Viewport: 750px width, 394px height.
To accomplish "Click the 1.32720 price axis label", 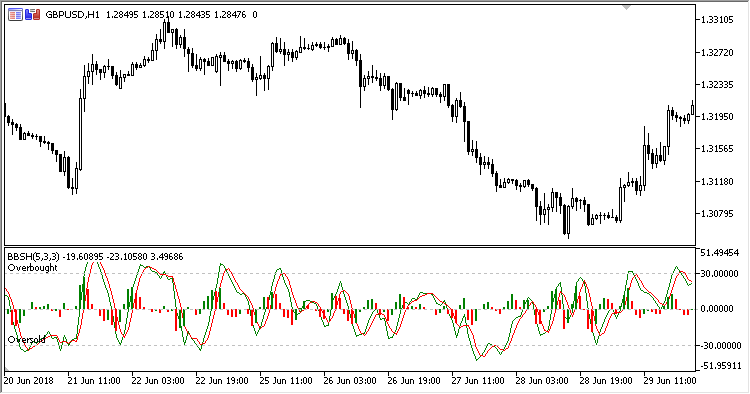I will [717, 52].
